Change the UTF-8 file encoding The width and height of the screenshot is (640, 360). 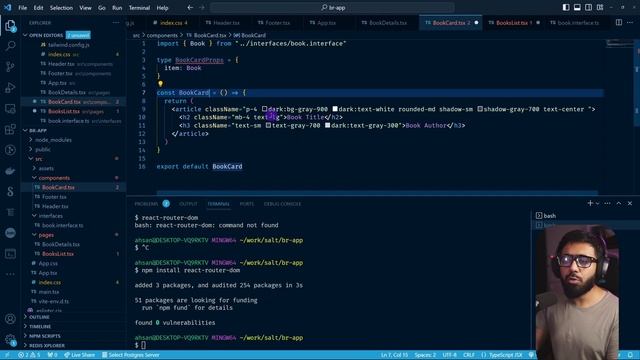point(449,355)
